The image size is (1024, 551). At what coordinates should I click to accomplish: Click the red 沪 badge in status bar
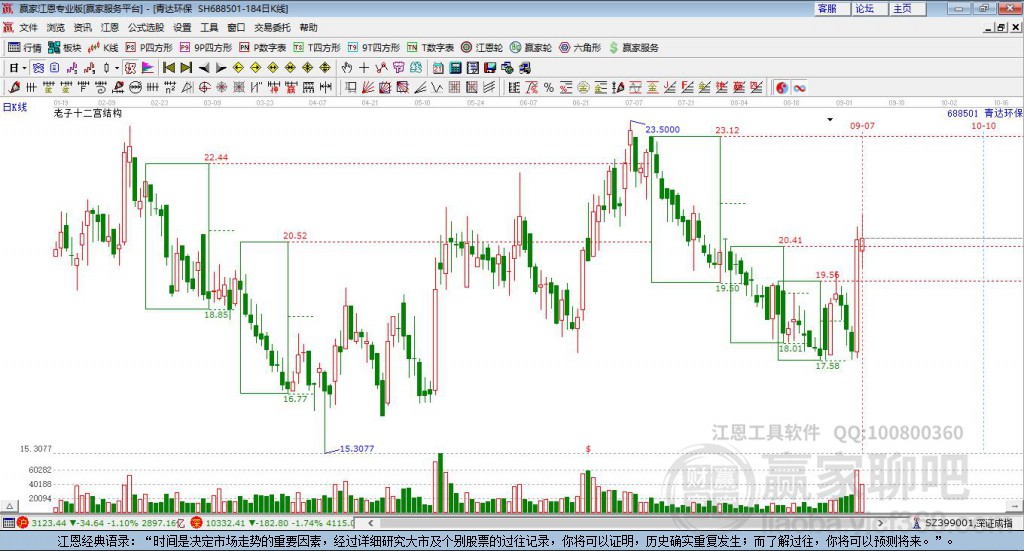click(23, 523)
